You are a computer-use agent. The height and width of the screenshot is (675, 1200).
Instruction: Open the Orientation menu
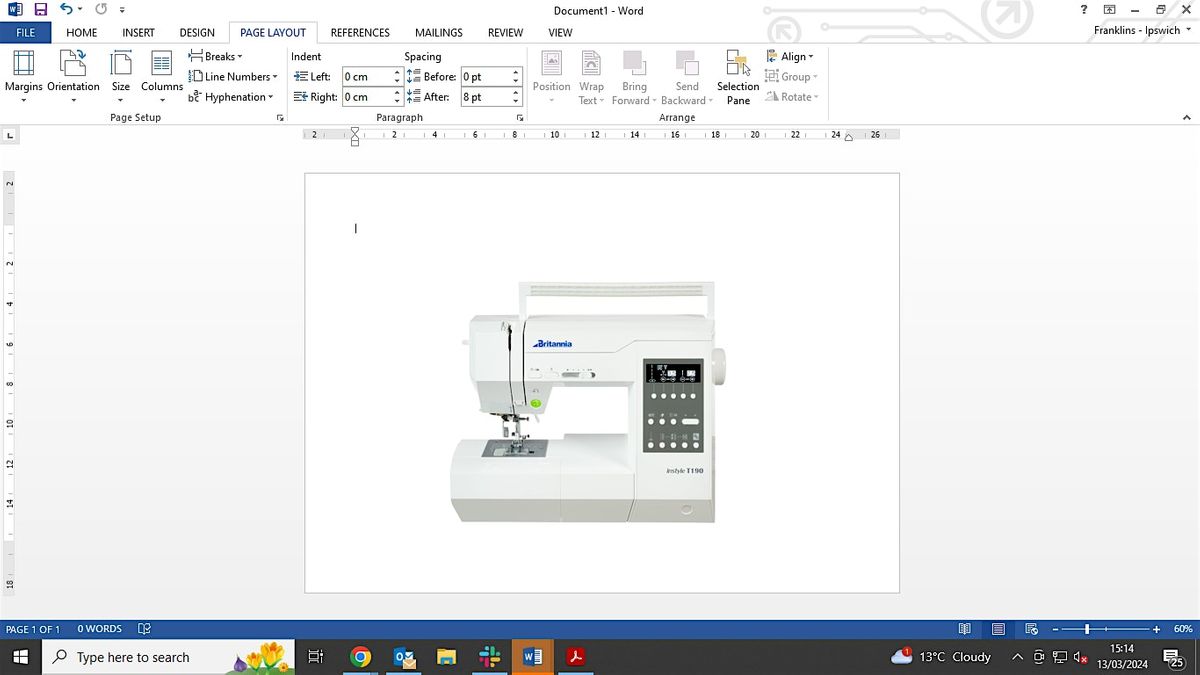pos(73,73)
